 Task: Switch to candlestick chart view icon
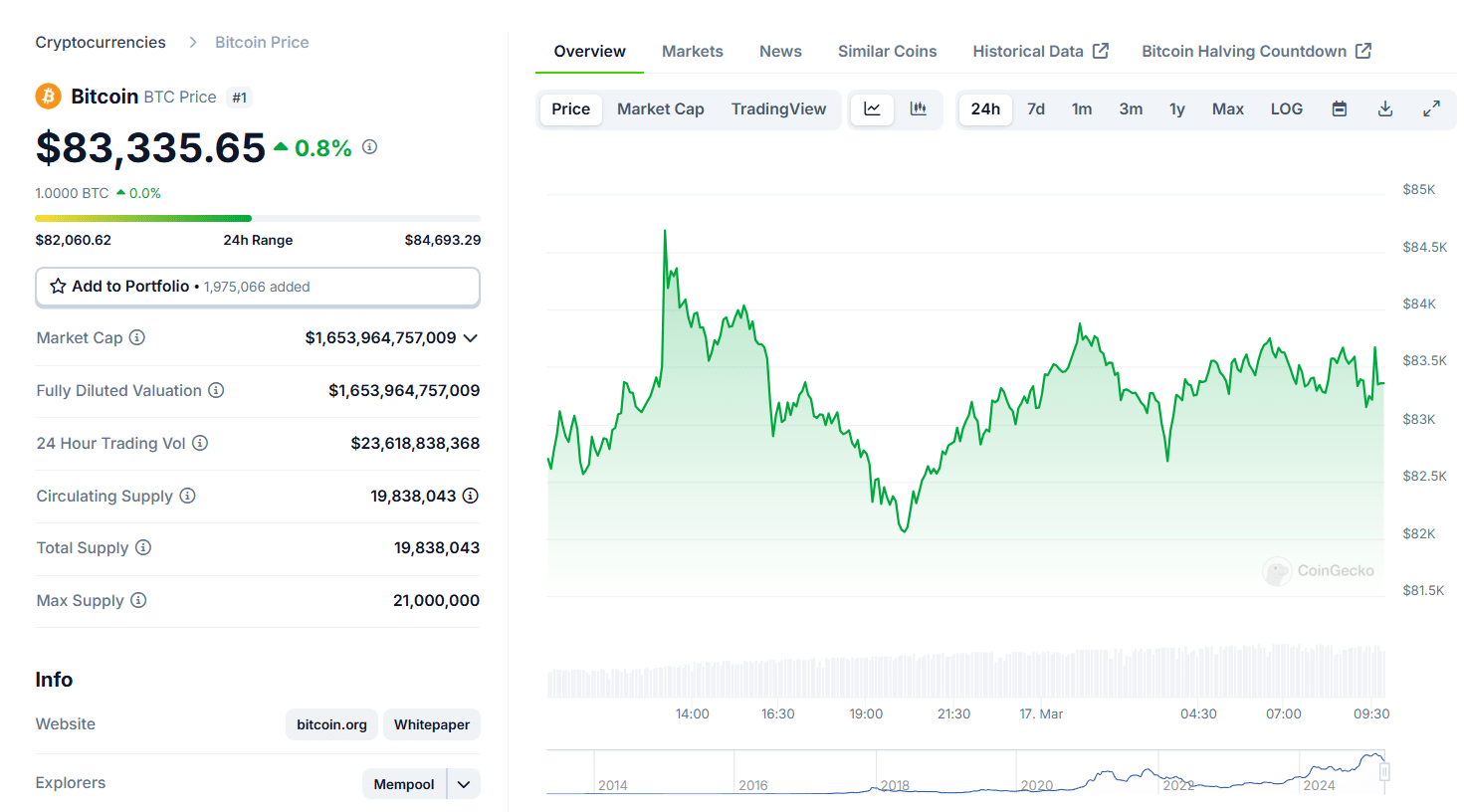(919, 109)
